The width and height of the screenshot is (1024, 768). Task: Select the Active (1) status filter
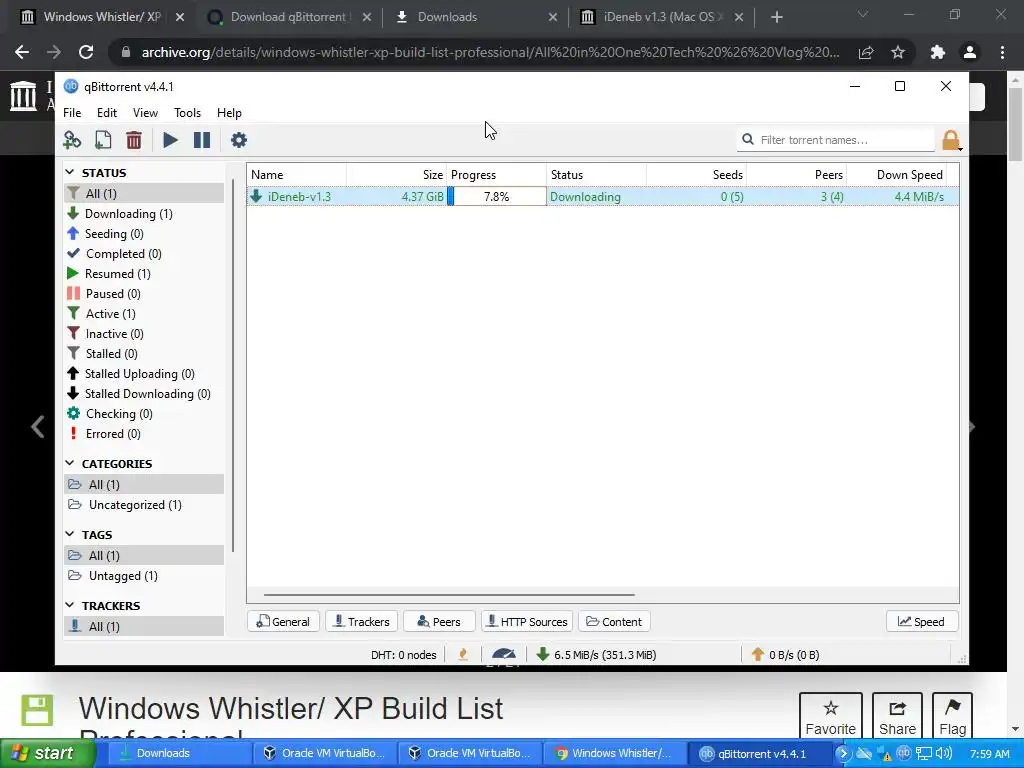110,313
